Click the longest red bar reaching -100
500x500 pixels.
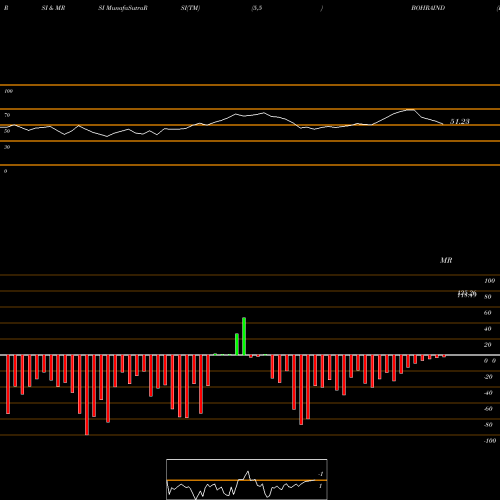87,395
